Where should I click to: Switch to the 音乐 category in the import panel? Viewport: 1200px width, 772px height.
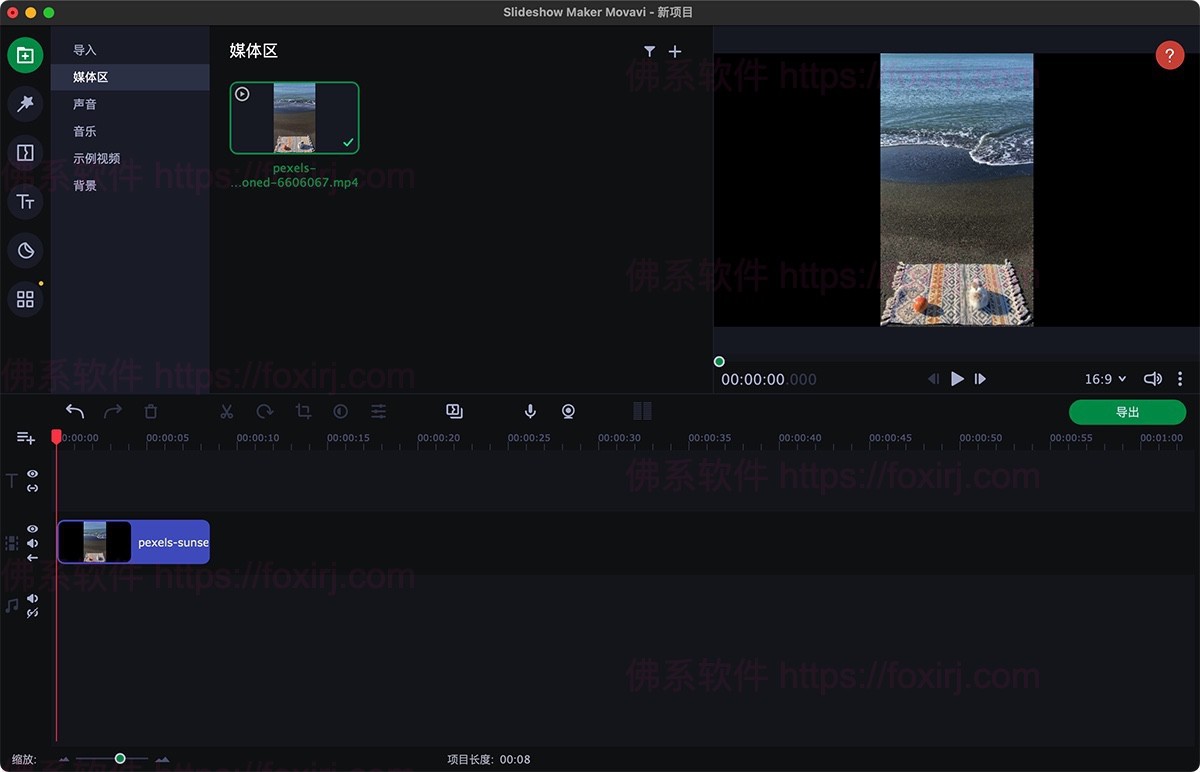[85, 130]
